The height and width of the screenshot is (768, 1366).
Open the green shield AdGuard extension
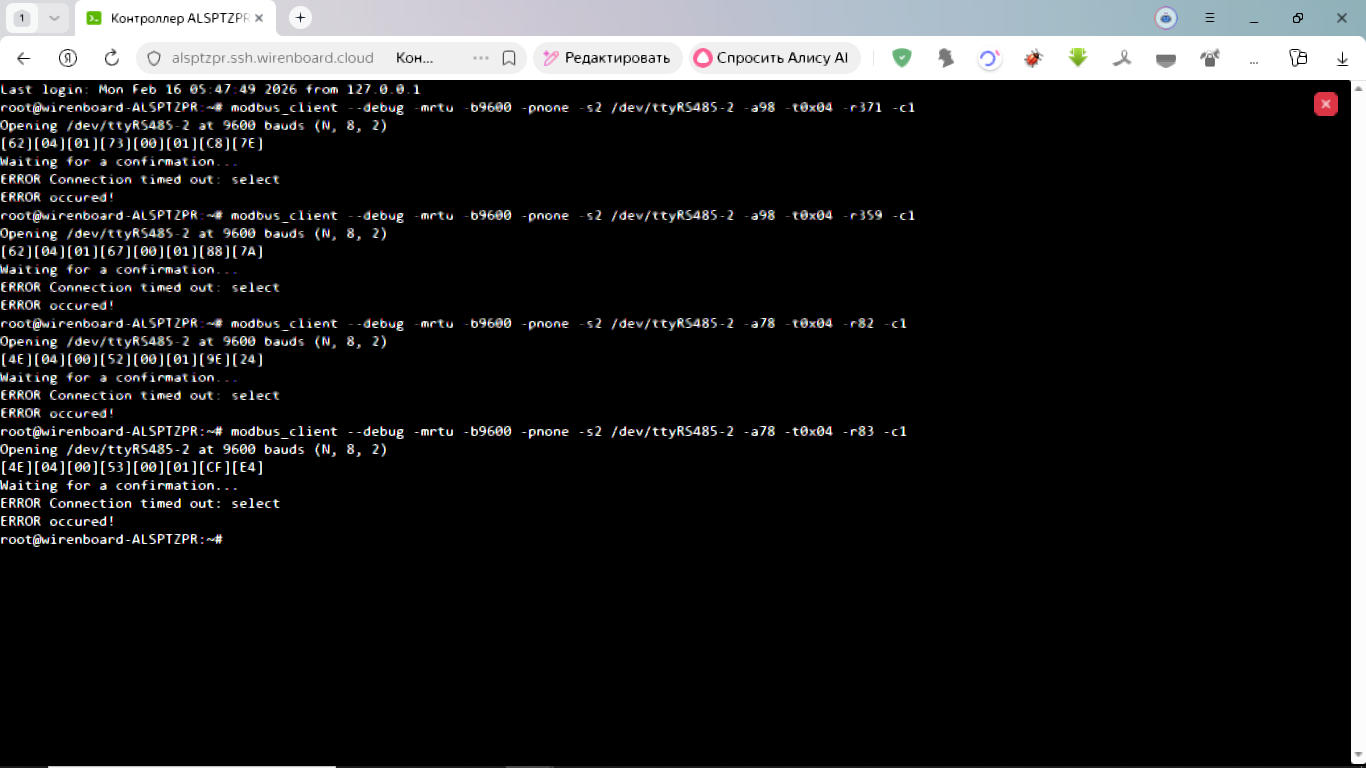pos(902,58)
